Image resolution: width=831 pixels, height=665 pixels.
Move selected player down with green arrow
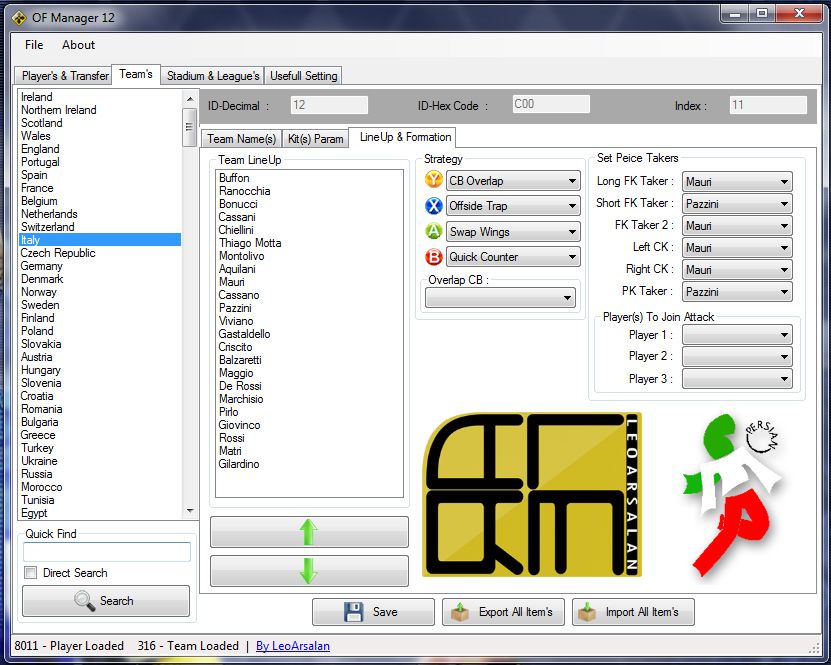tap(309, 571)
